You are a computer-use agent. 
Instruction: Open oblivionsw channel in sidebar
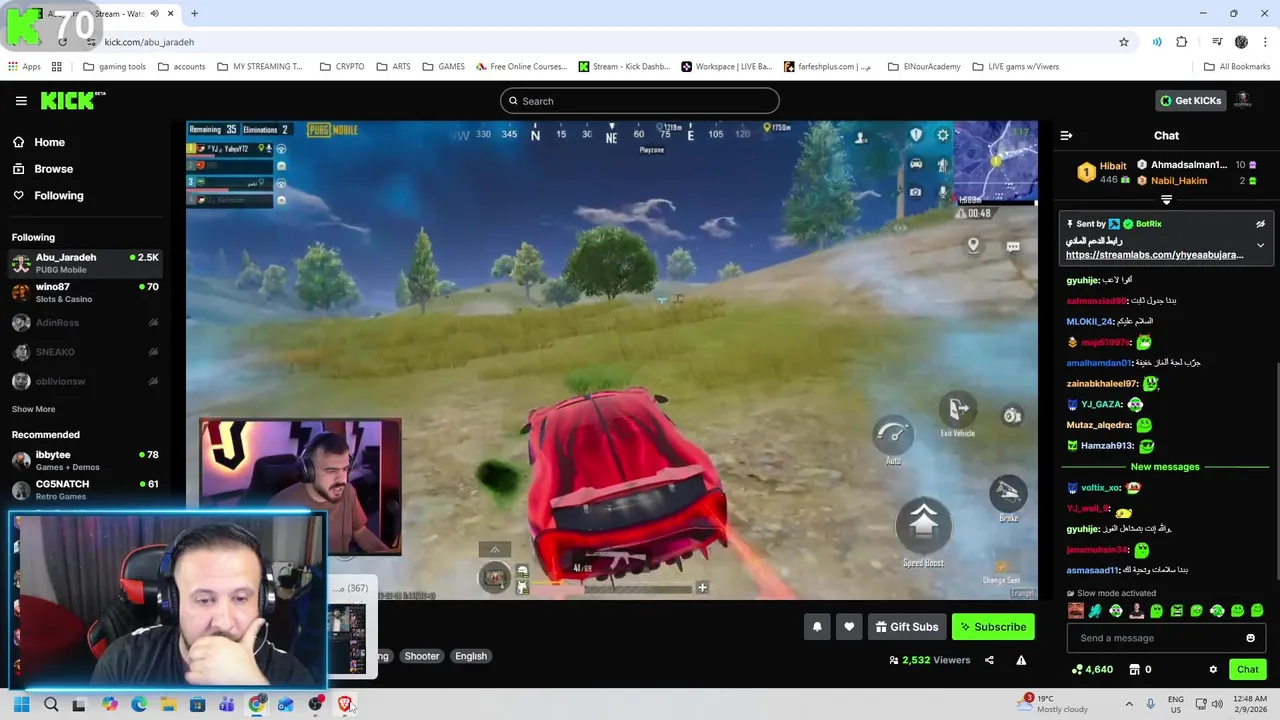[85, 381]
